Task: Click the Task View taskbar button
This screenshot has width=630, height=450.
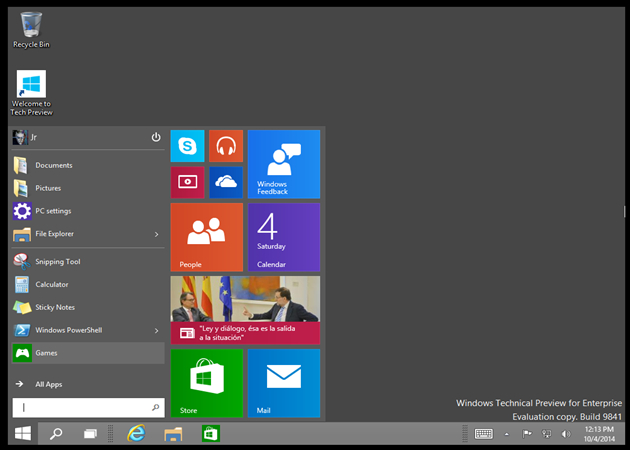Action: [89, 434]
